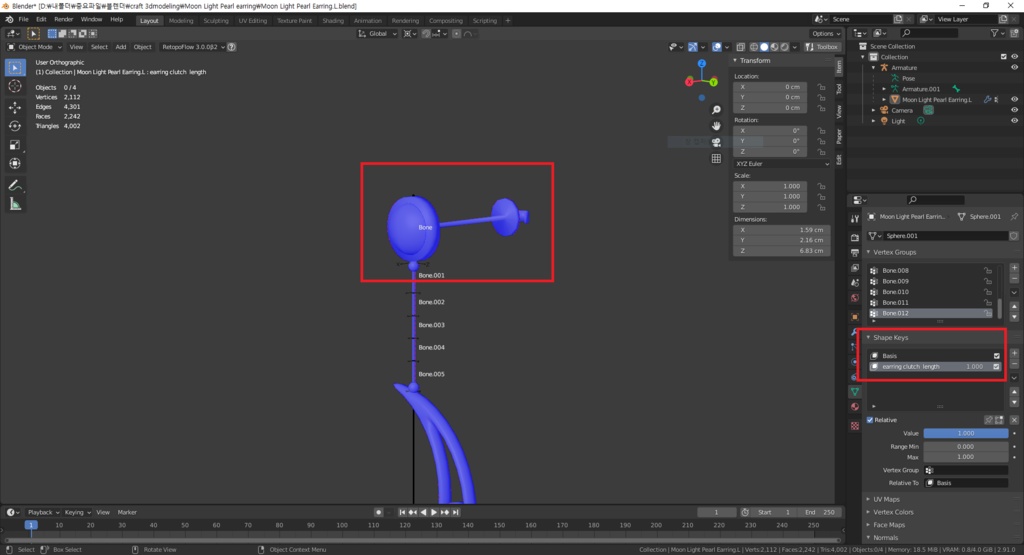The width and height of the screenshot is (1024, 555).
Task: Open the Tool properties tab icon
Action: 855,219
